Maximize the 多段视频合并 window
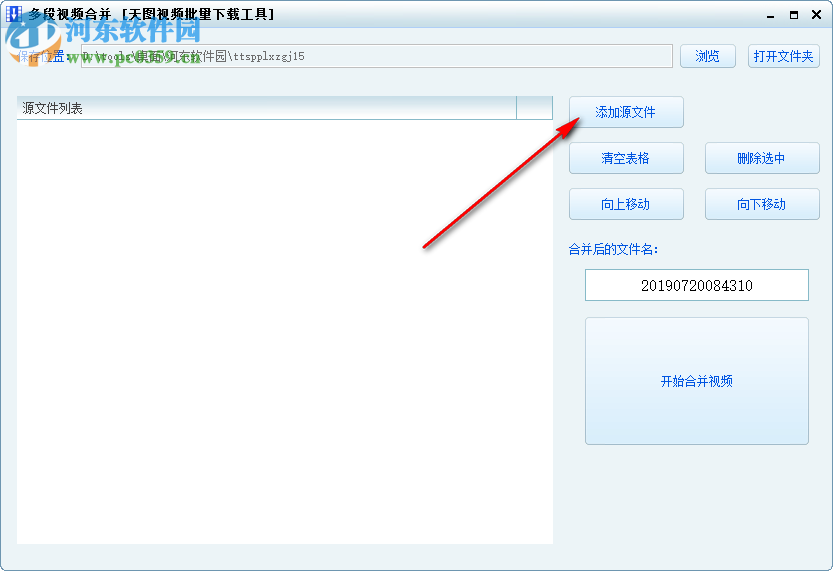833x571 pixels. tap(794, 15)
